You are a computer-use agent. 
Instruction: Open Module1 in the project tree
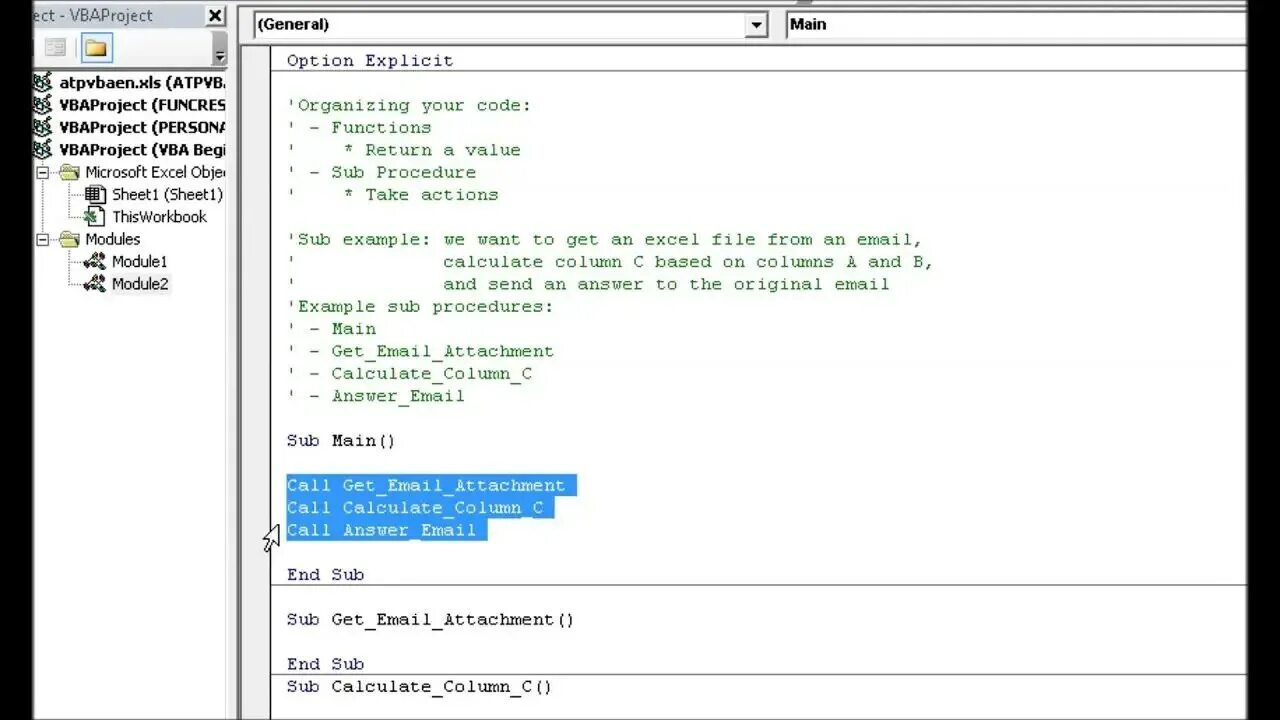pyautogui.click(x=139, y=261)
